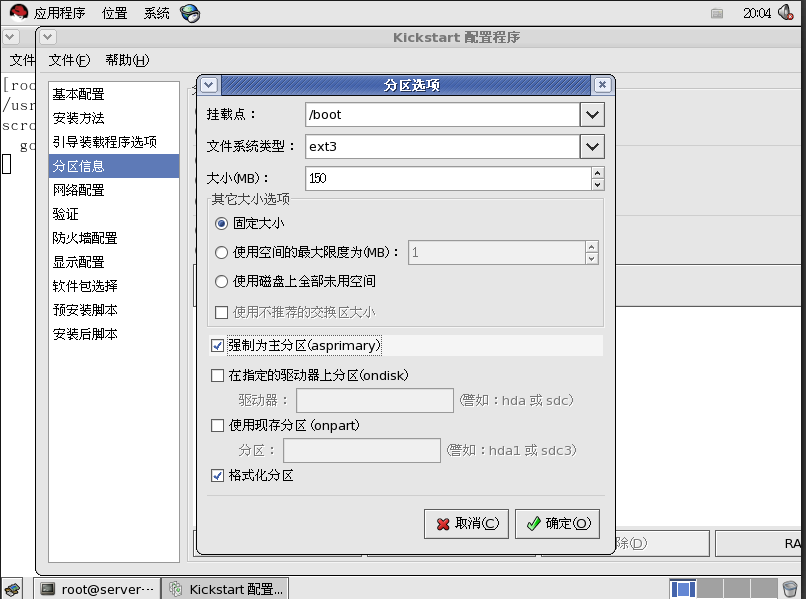Click the 20:04 clock in panel
This screenshot has height=599, width=806.
click(x=757, y=13)
